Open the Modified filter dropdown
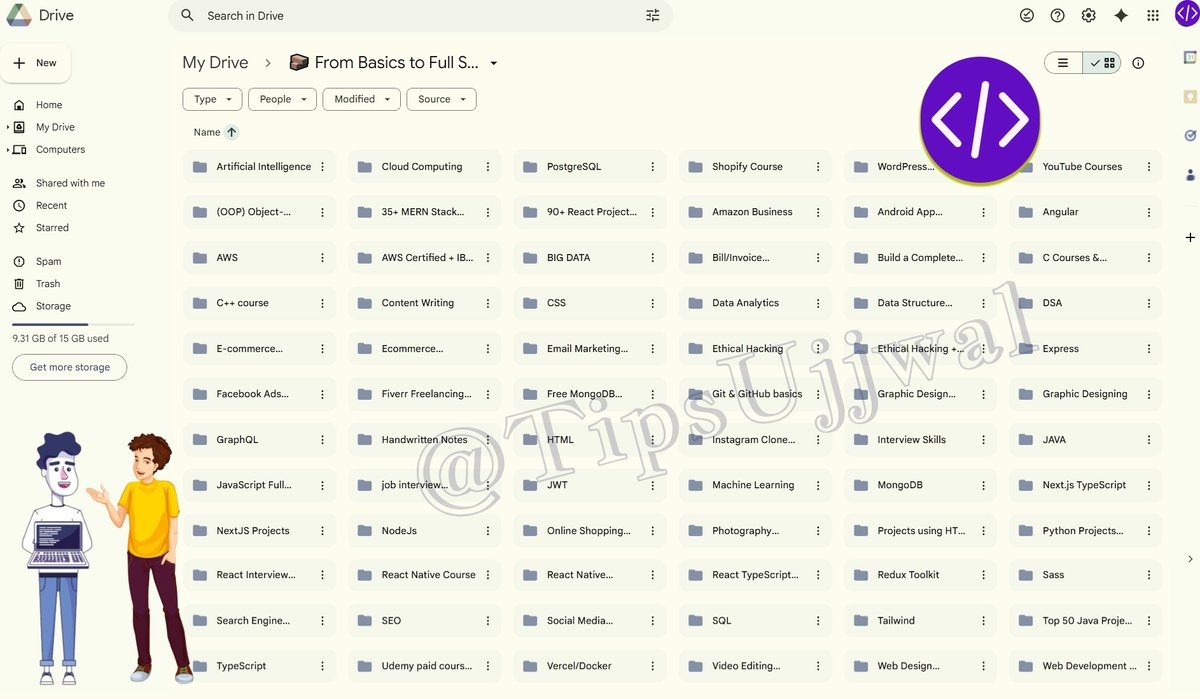Image resolution: width=1200 pixels, height=699 pixels. [362, 99]
